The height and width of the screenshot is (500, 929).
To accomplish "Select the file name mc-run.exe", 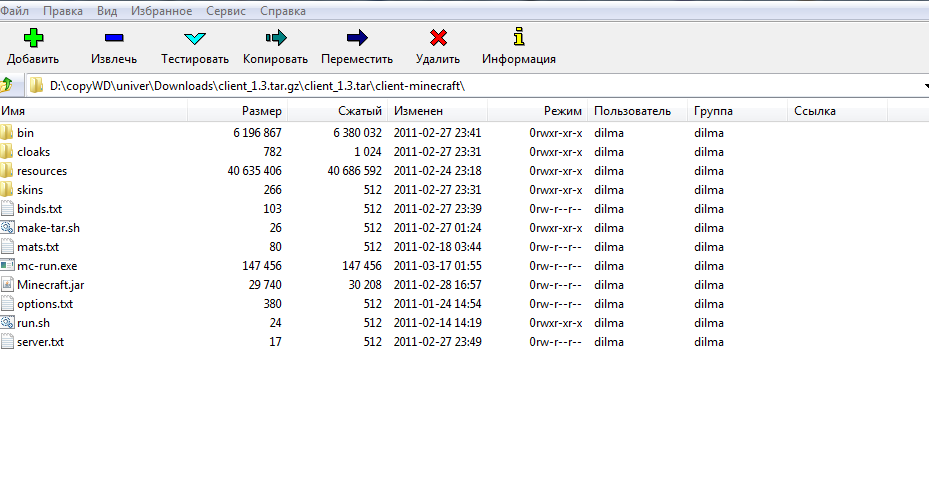I will [x=47, y=265].
